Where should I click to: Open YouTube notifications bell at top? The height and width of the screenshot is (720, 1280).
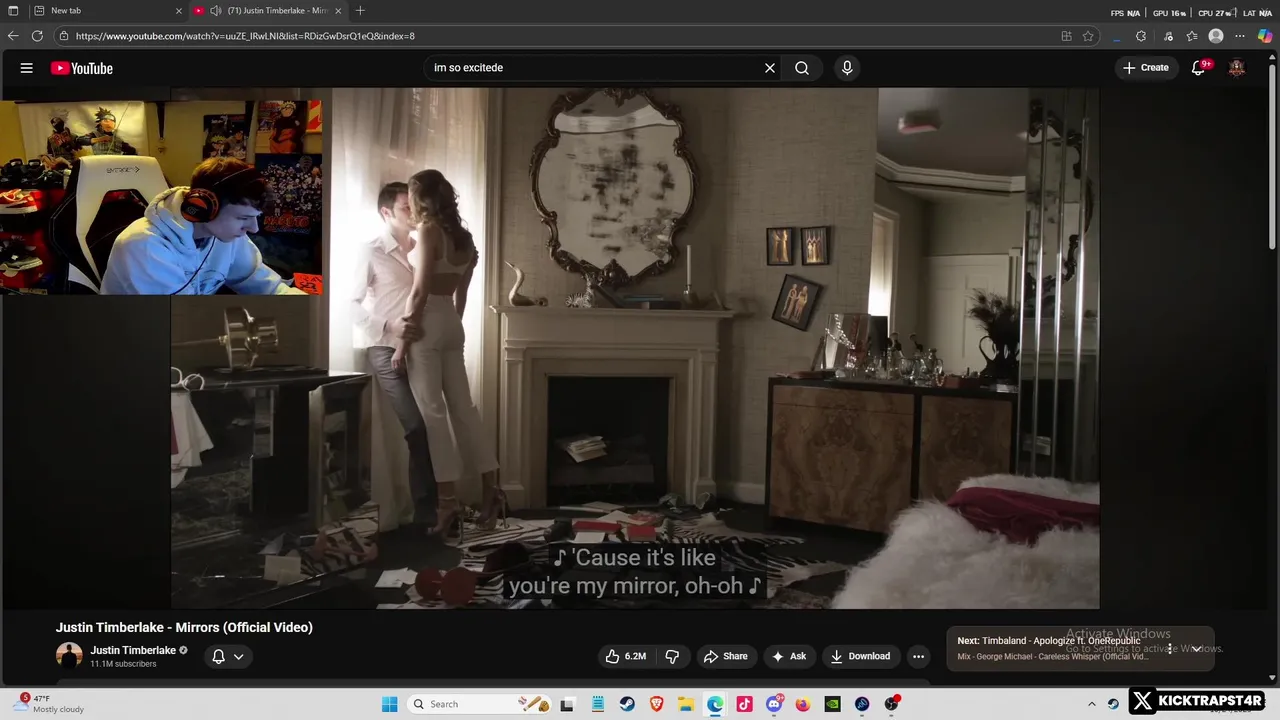click(x=1199, y=68)
